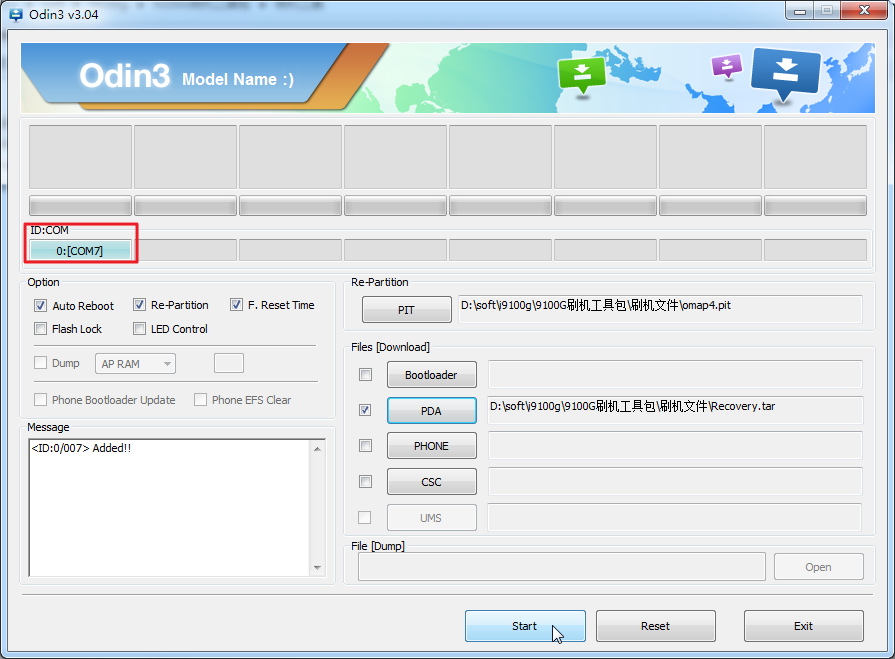Check the Phone EFS Clear checkbox
Screen dimensions: 895x659
pyautogui.click(x=200, y=399)
